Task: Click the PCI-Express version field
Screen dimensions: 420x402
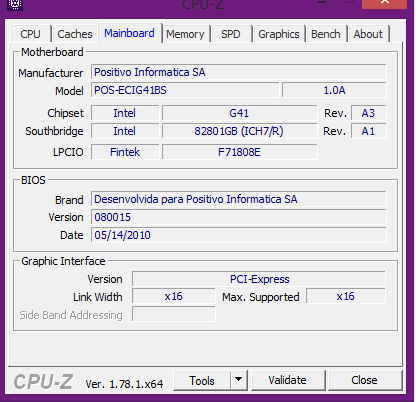Action: pos(259,279)
